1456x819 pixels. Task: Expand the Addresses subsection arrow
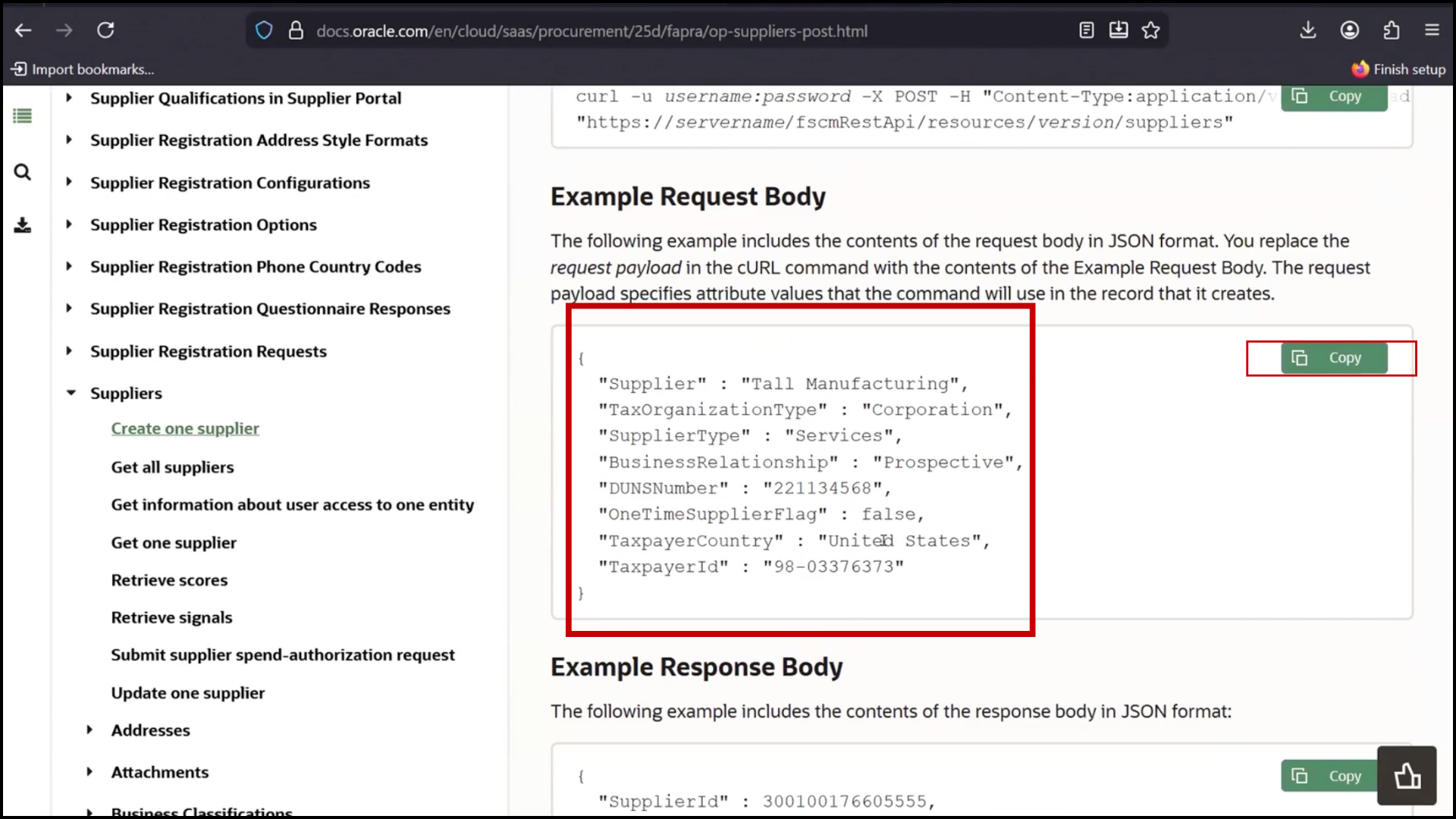pos(89,730)
